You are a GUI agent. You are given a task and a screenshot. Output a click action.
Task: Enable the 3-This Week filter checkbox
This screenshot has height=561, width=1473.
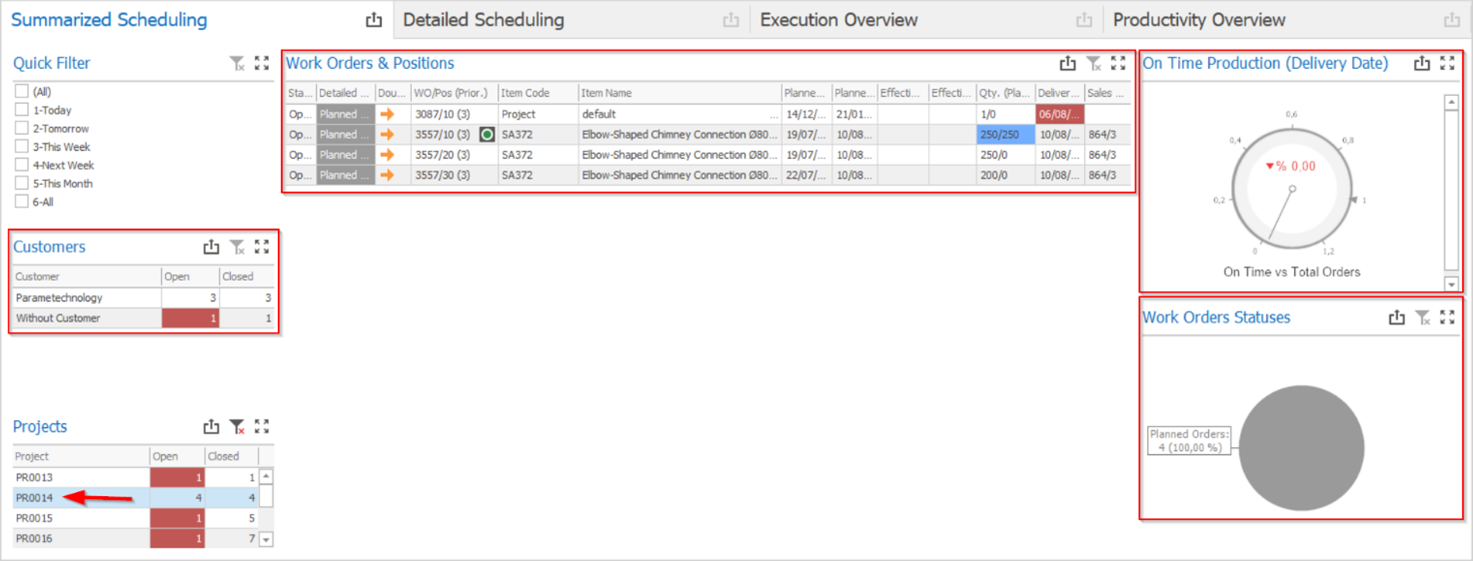(x=22, y=147)
